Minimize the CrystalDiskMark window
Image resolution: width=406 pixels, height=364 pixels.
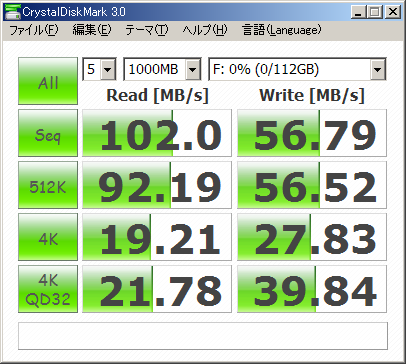point(359,12)
